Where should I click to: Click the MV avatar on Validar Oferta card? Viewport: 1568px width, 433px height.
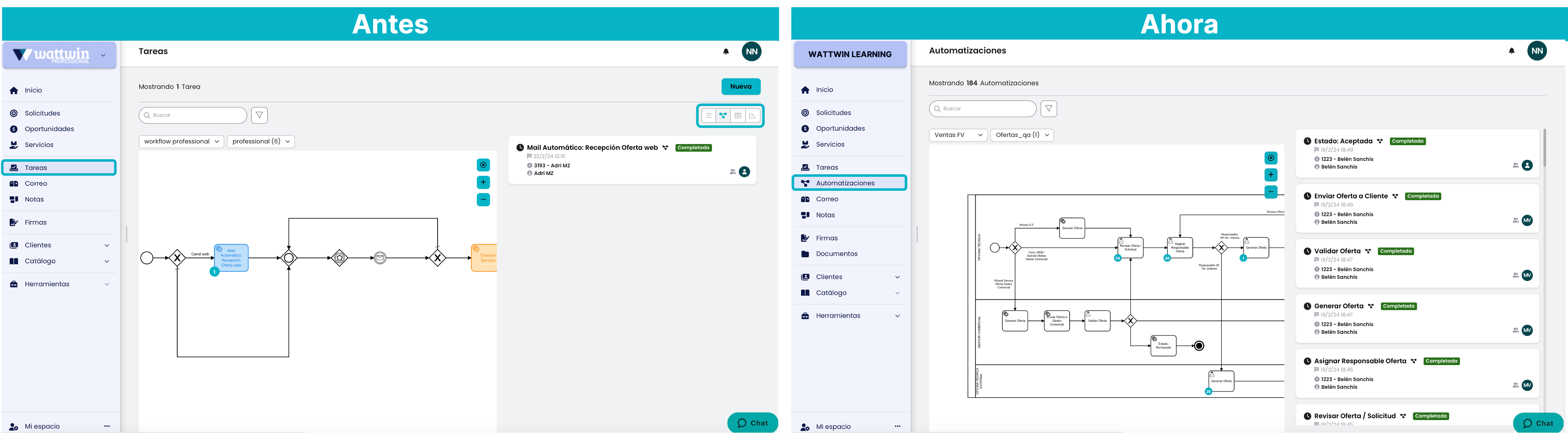click(1527, 275)
